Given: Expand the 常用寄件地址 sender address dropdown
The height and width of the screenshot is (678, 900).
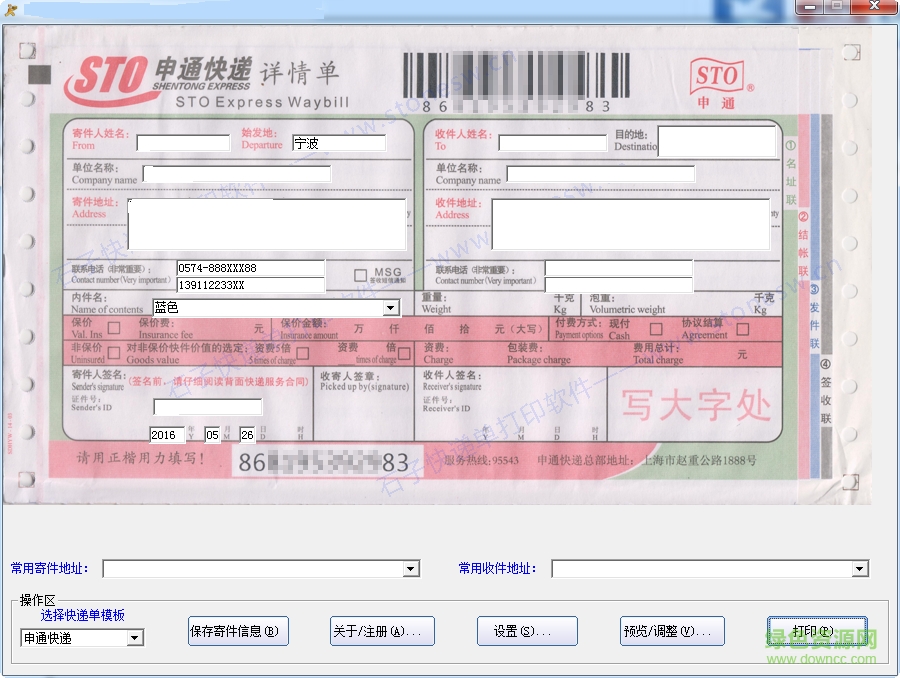Looking at the screenshot, I should pos(409,568).
